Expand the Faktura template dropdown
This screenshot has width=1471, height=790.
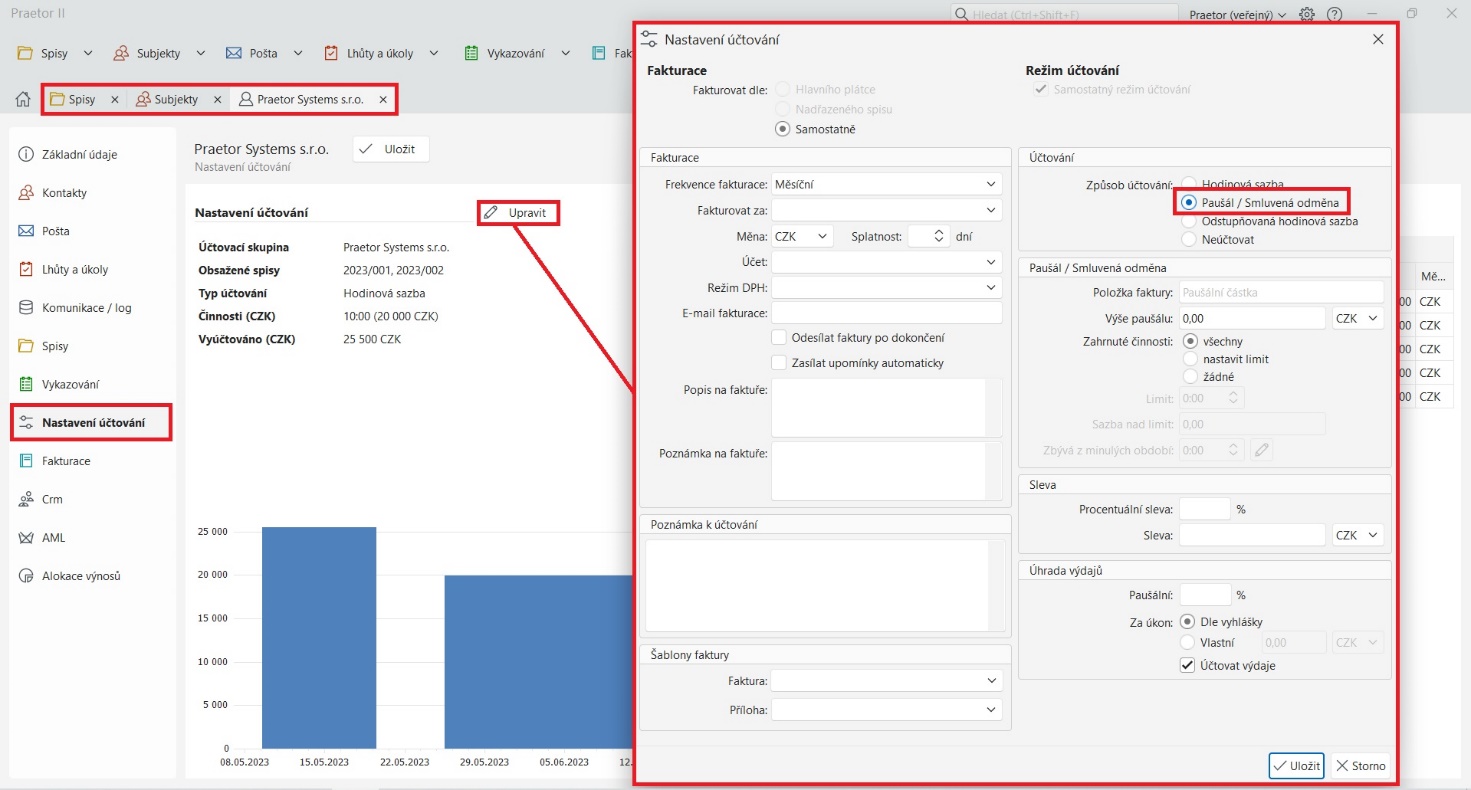coord(886,680)
